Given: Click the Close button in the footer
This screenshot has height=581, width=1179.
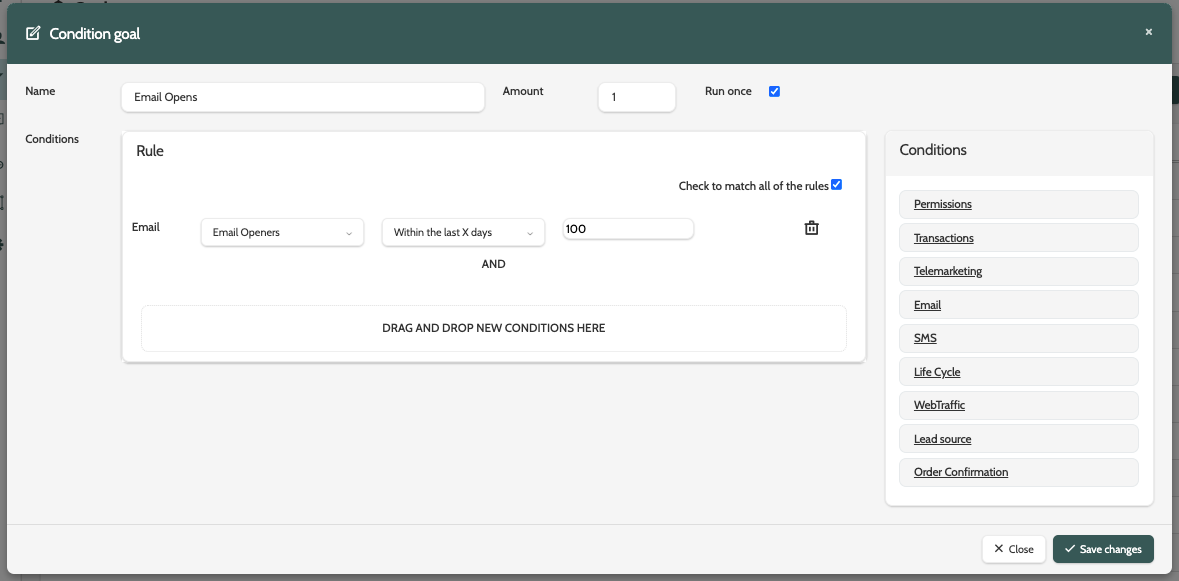Looking at the screenshot, I should click(1014, 549).
